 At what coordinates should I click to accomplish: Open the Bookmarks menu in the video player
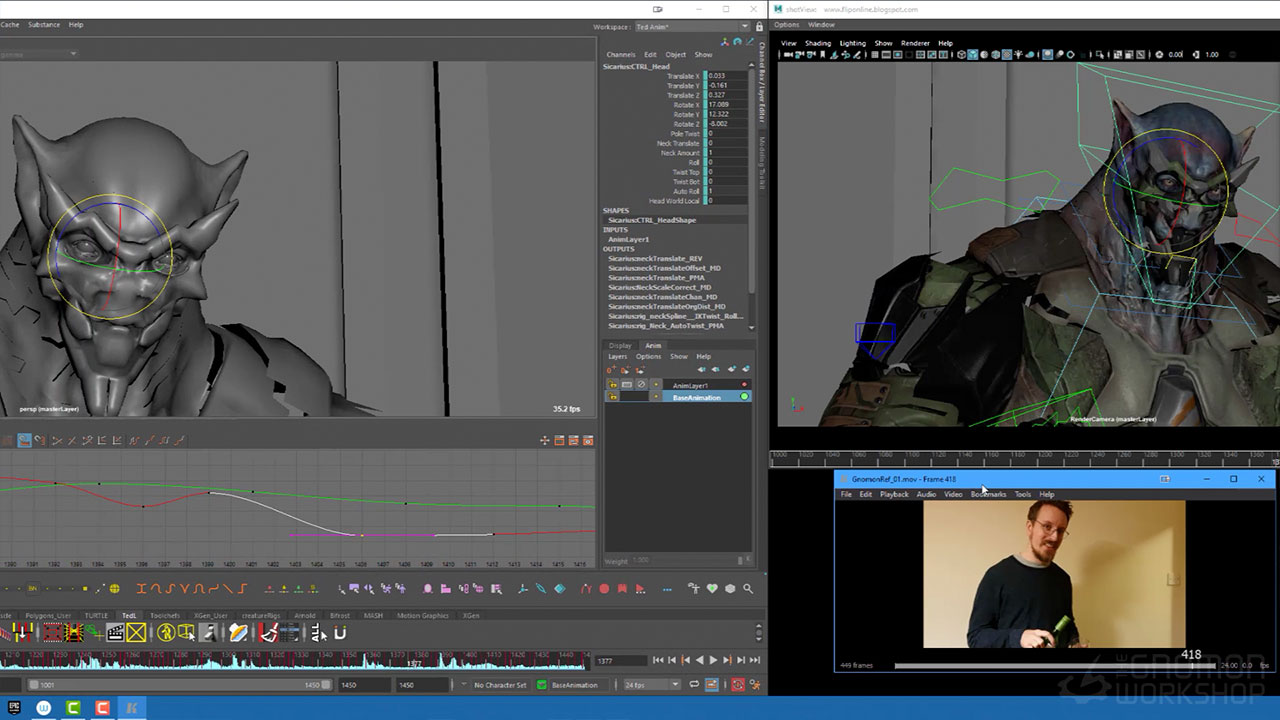pos(988,494)
